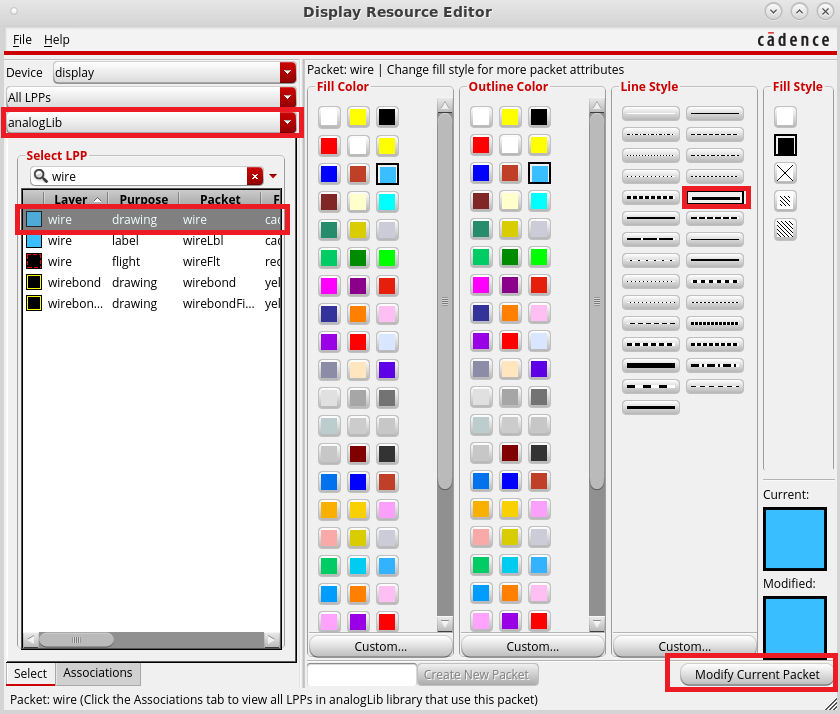The image size is (840, 714).
Task: Open the File menu
Action: [22, 39]
